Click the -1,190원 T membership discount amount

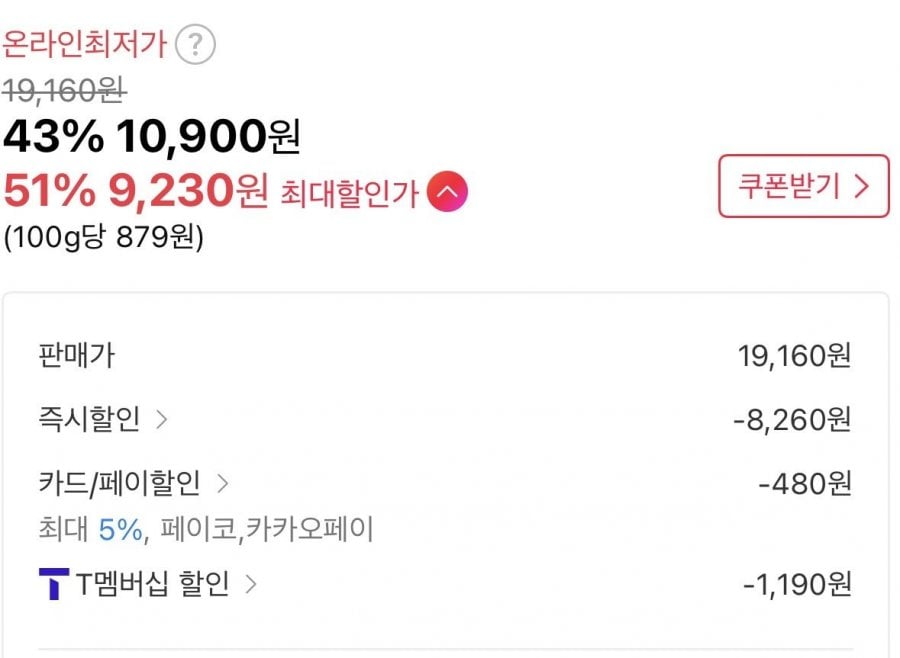796,584
